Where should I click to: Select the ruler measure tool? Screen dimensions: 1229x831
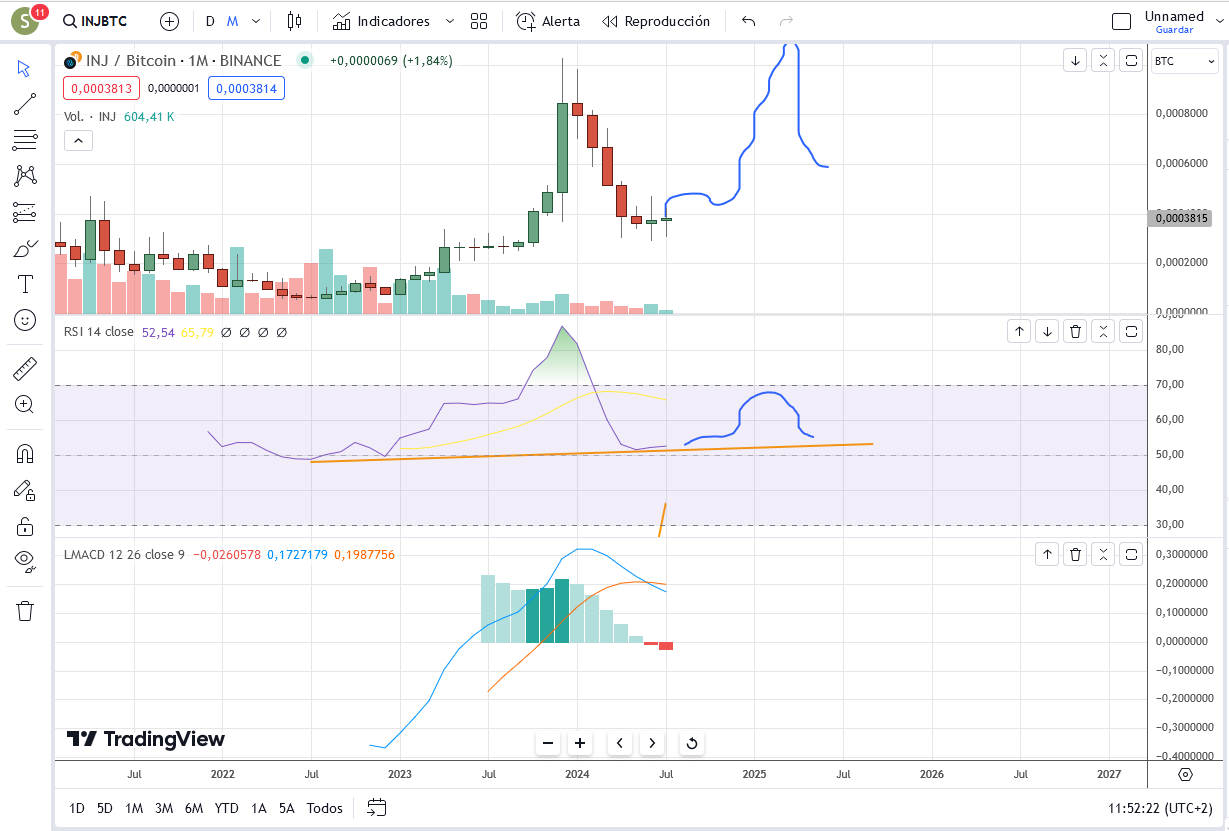click(x=25, y=369)
